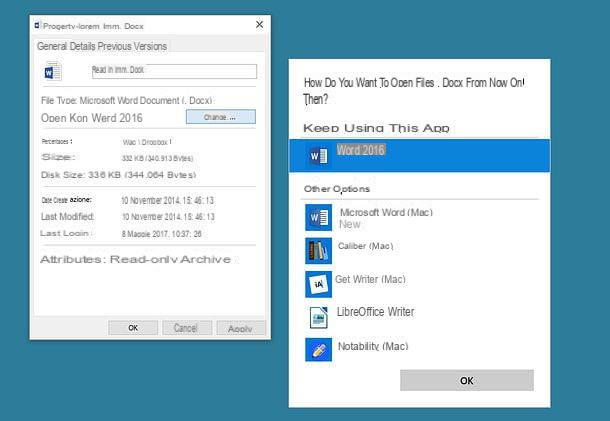Click the Word document icon in Properties dialog

pos(53,71)
